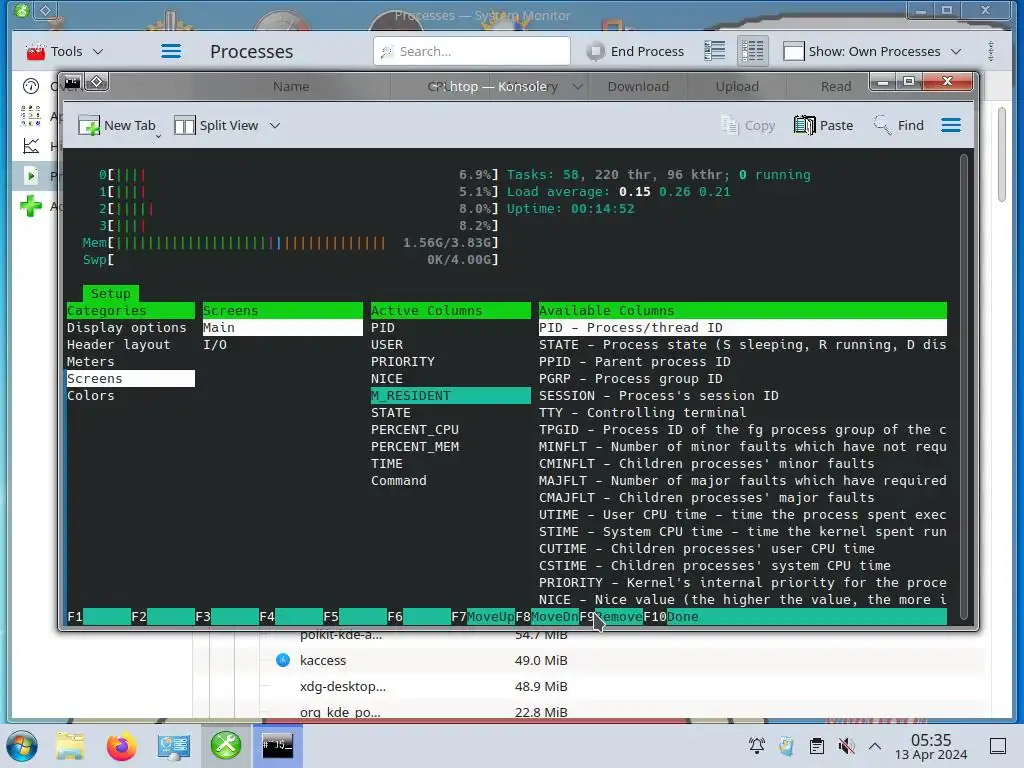Image resolution: width=1024 pixels, height=768 pixels.
Task: Select Command in Active Columns
Action: pos(451,481)
